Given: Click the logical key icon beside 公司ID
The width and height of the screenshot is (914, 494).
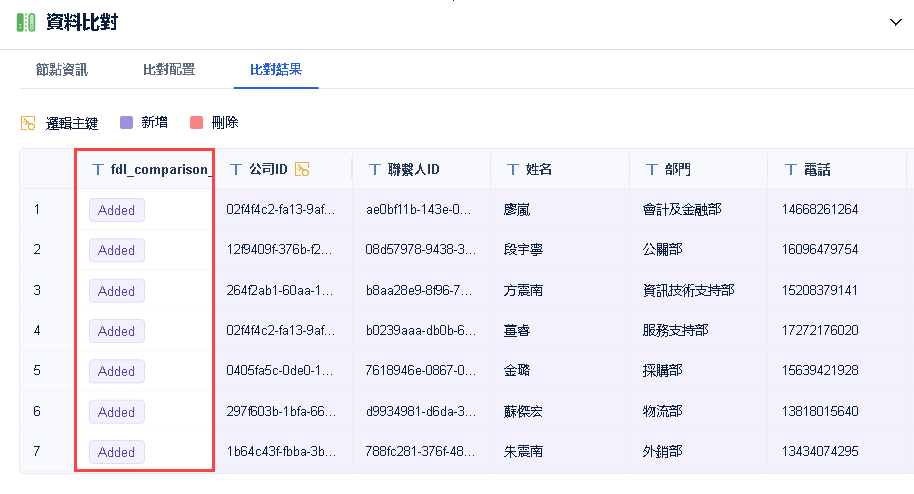Looking at the screenshot, I should point(302,169).
